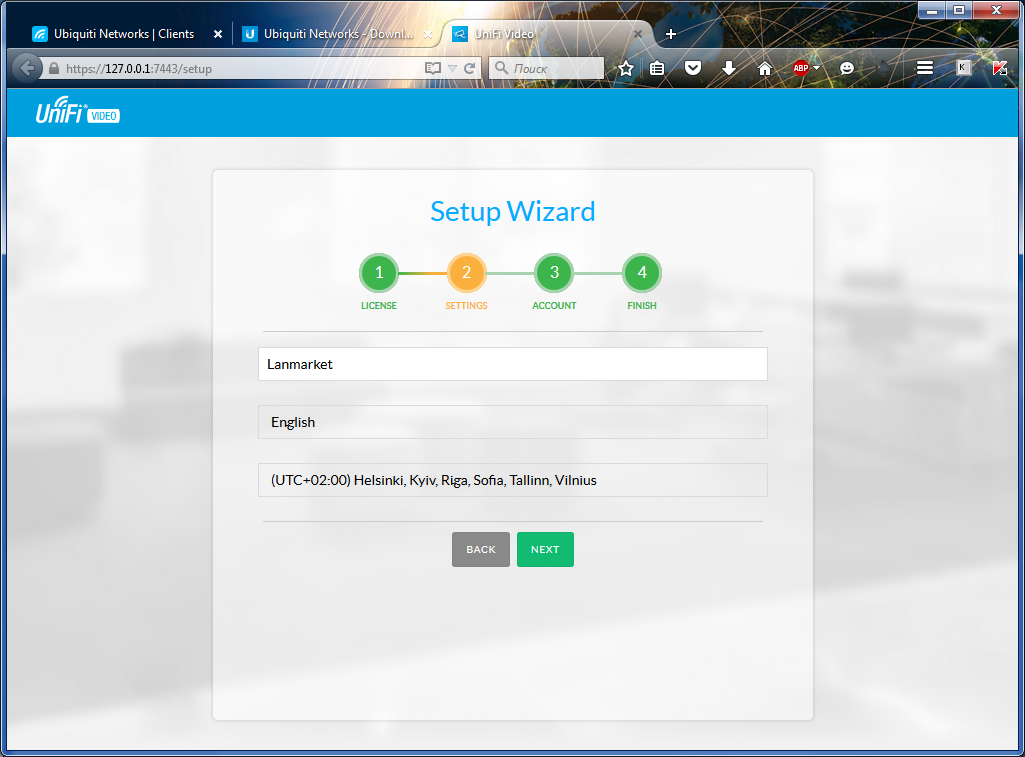Open the Firefox downloads arrow
The image size is (1025, 757).
click(x=729, y=68)
